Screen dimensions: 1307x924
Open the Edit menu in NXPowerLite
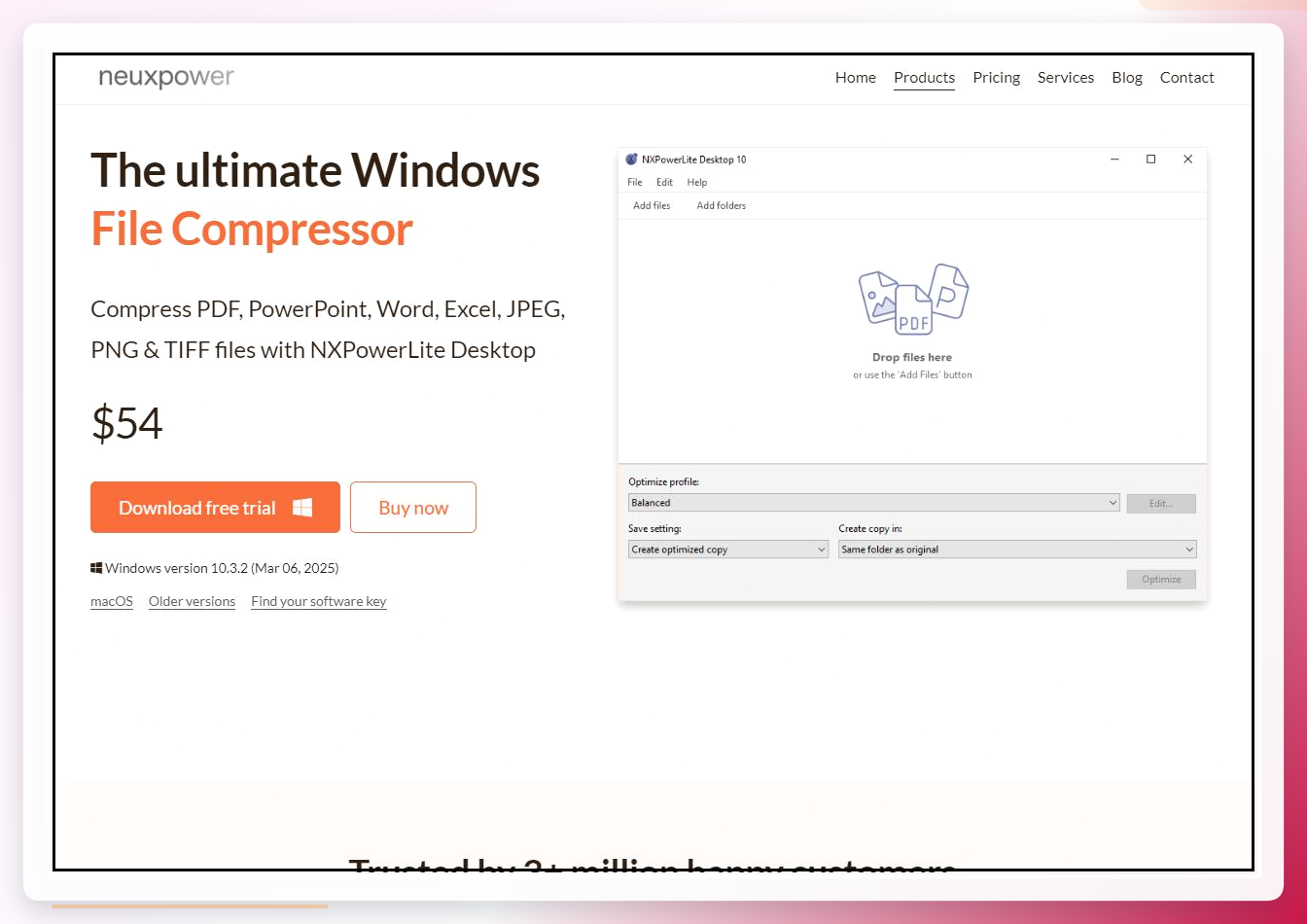(x=665, y=183)
